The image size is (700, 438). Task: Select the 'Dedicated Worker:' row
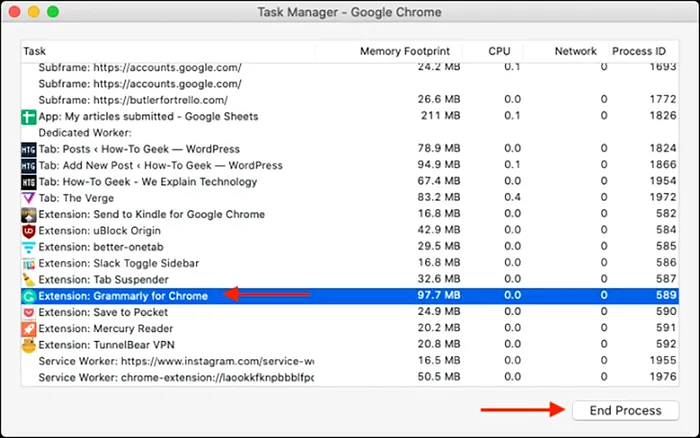coord(350,133)
